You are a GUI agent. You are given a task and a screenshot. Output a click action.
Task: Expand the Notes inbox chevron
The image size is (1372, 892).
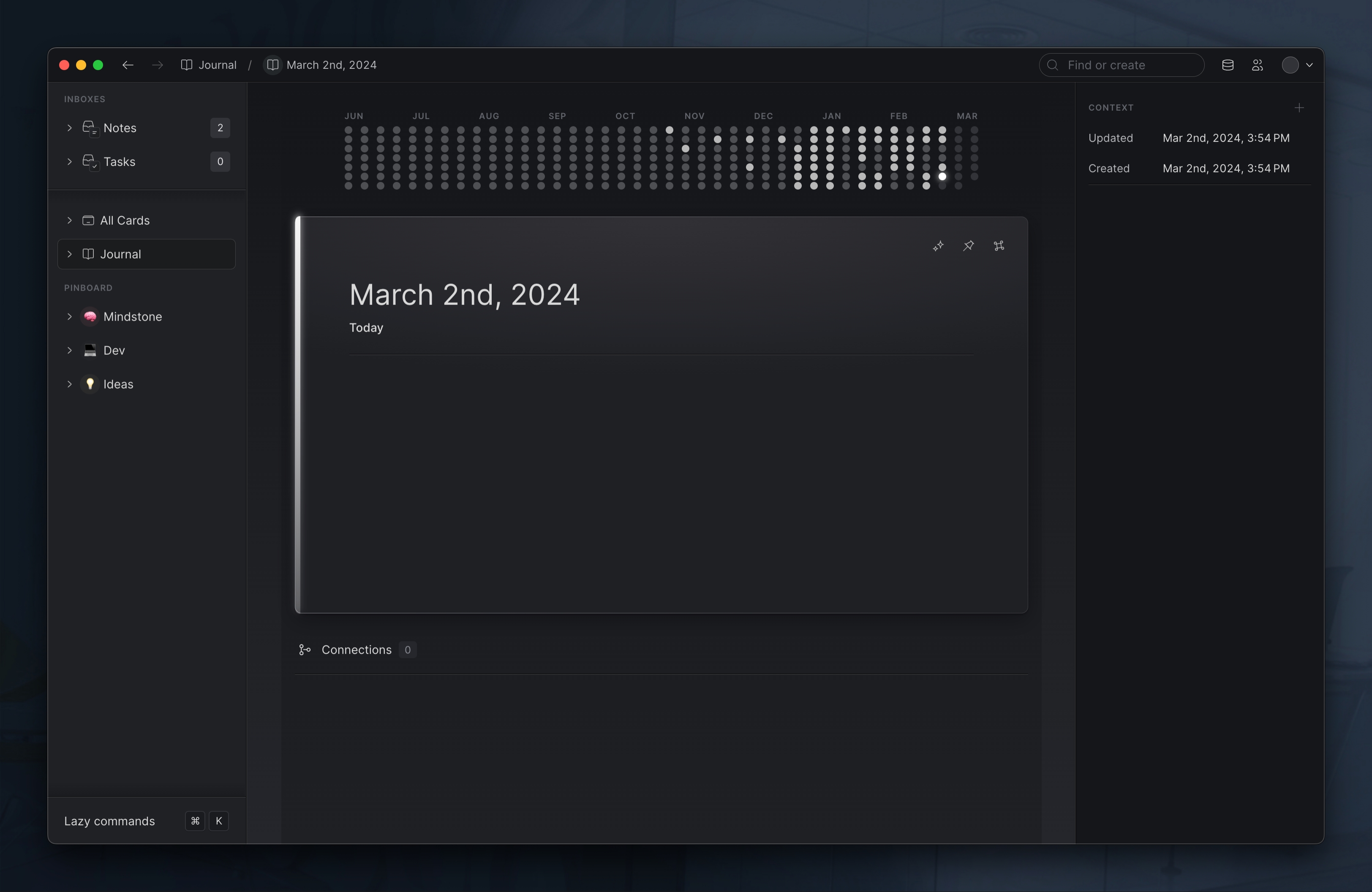[x=69, y=128]
